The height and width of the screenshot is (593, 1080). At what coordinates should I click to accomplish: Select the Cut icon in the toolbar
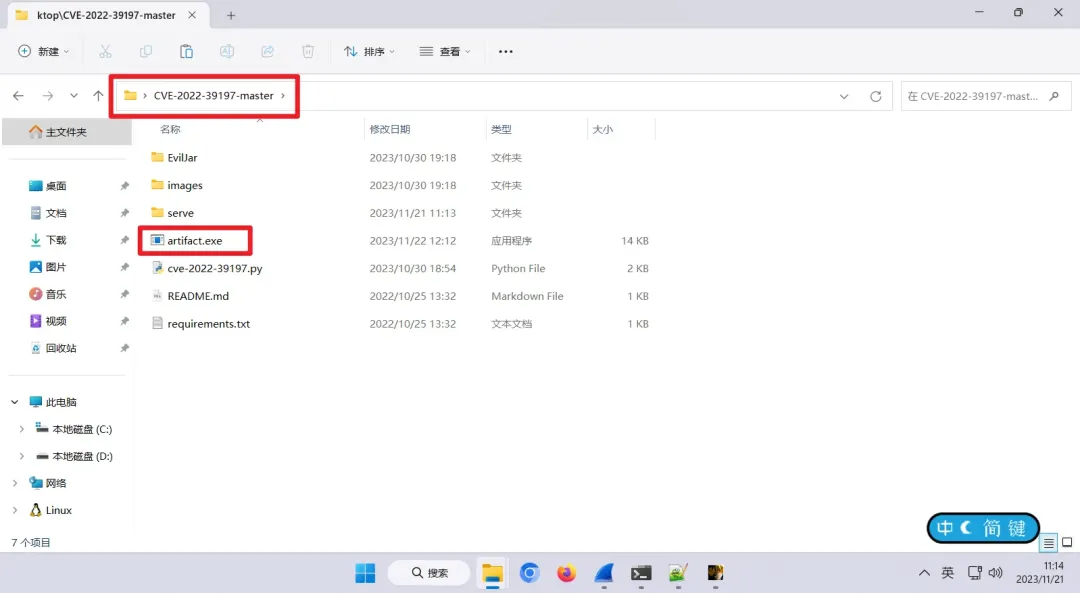pos(105,50)
